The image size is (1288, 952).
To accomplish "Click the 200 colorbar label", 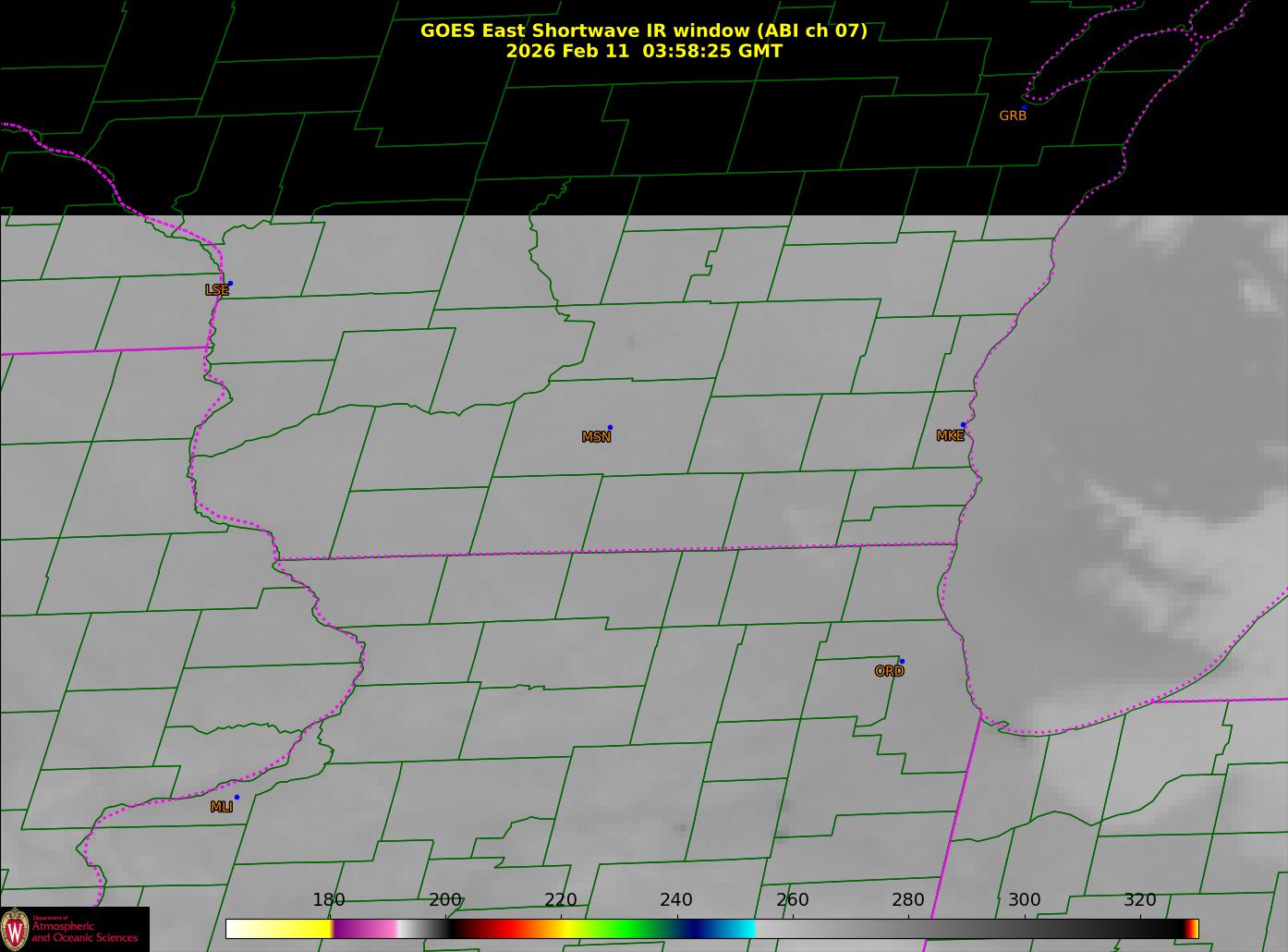I will [x=445, y=900].
